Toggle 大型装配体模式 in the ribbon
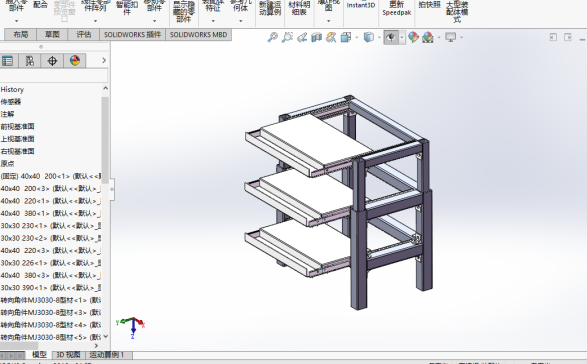This screenshot has width=587, height=364. click(457, 11)
